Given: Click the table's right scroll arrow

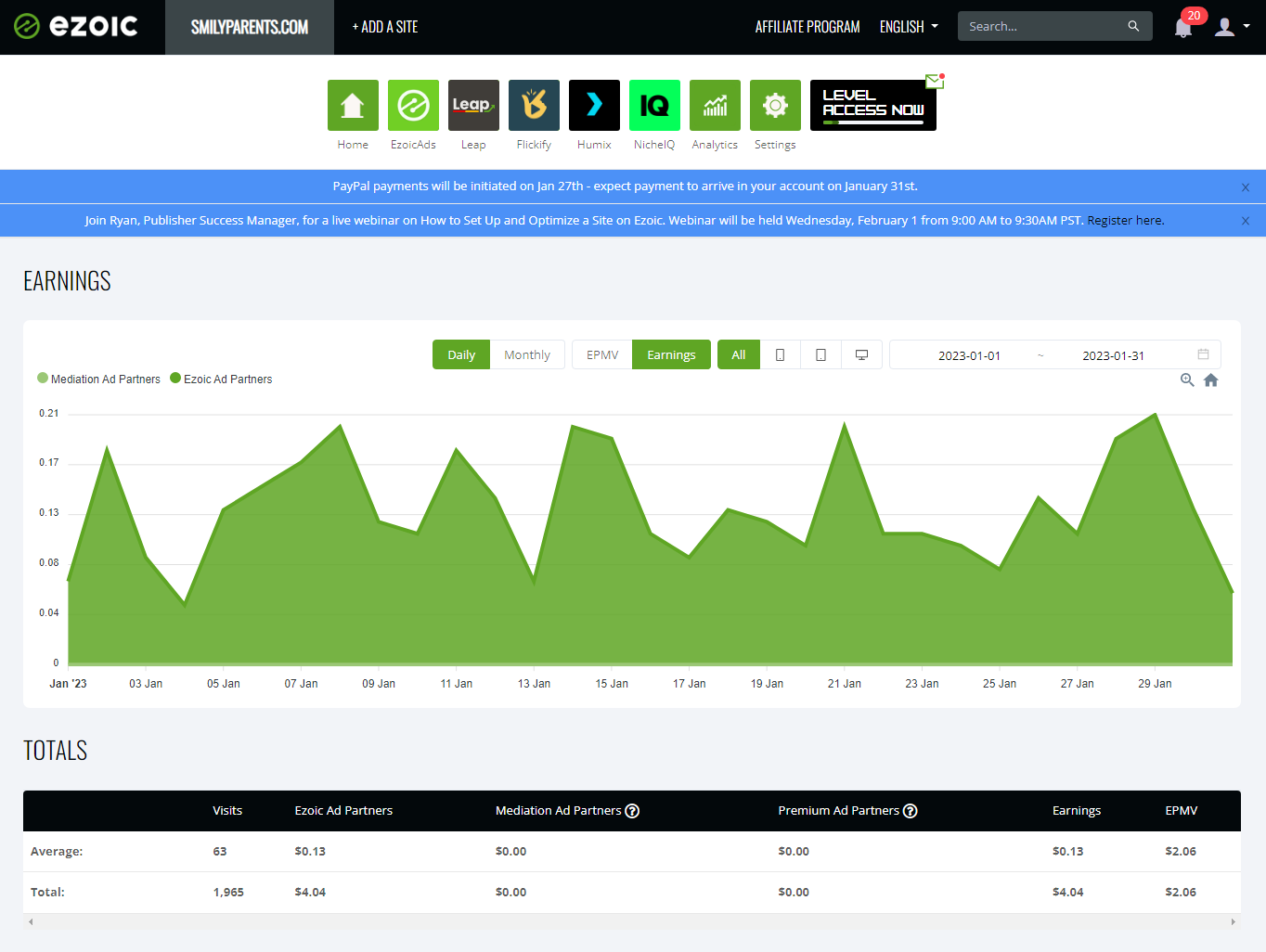Looking at the screenshot, I should (1234, 921).
